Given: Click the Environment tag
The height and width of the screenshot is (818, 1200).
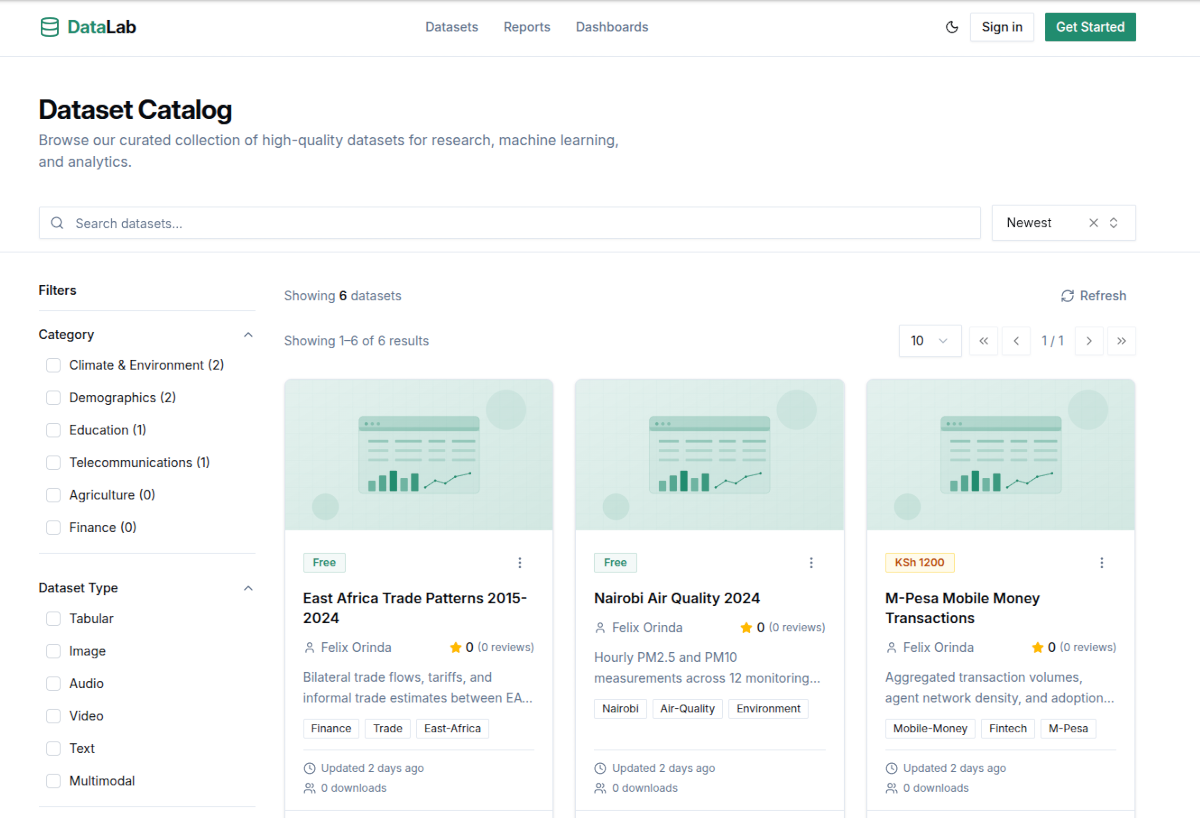Looking at the screenshot, I should (768, 709).
